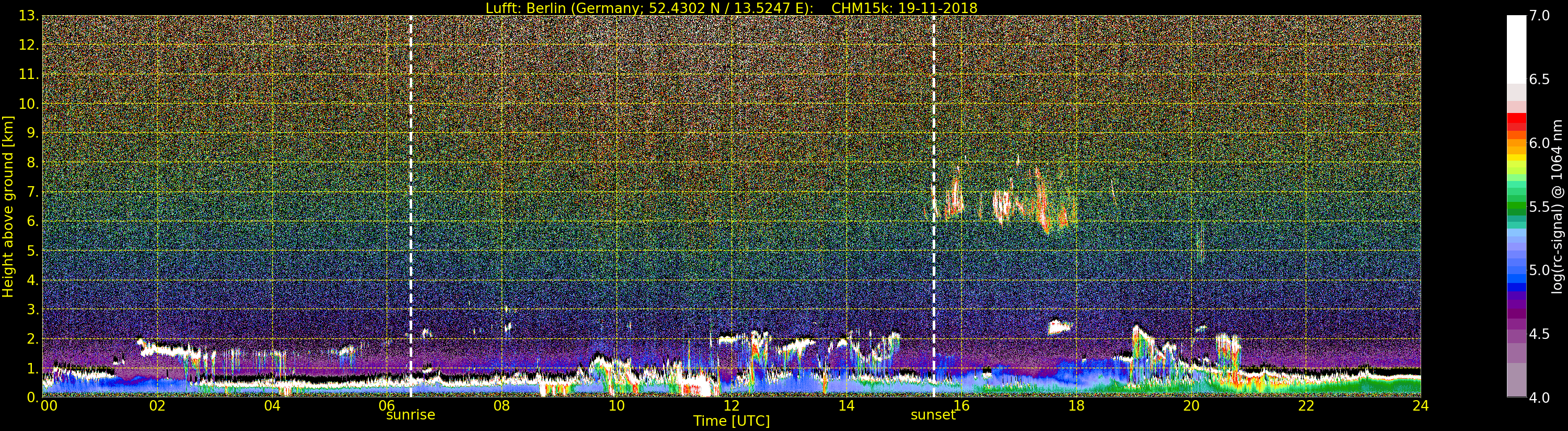
Task: Click the time axis tick '18'
Action: click(1076, 406)
